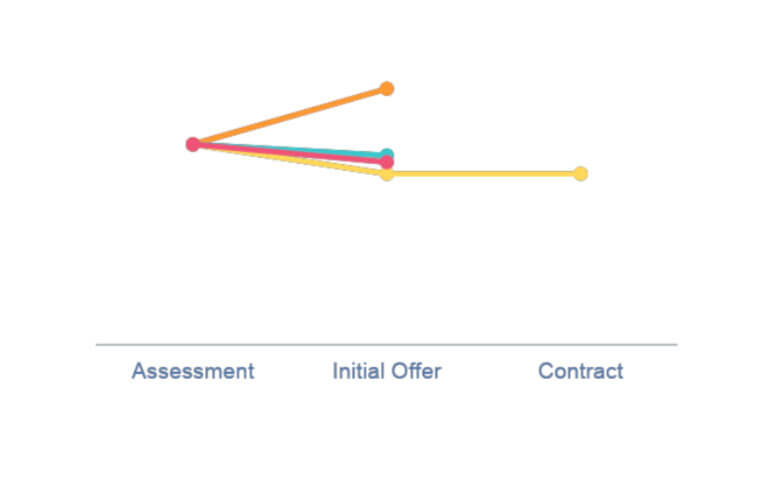The image size is (760, 500).
Task: Select the yellow data point at Initial Offer
Action: point(386,174)
